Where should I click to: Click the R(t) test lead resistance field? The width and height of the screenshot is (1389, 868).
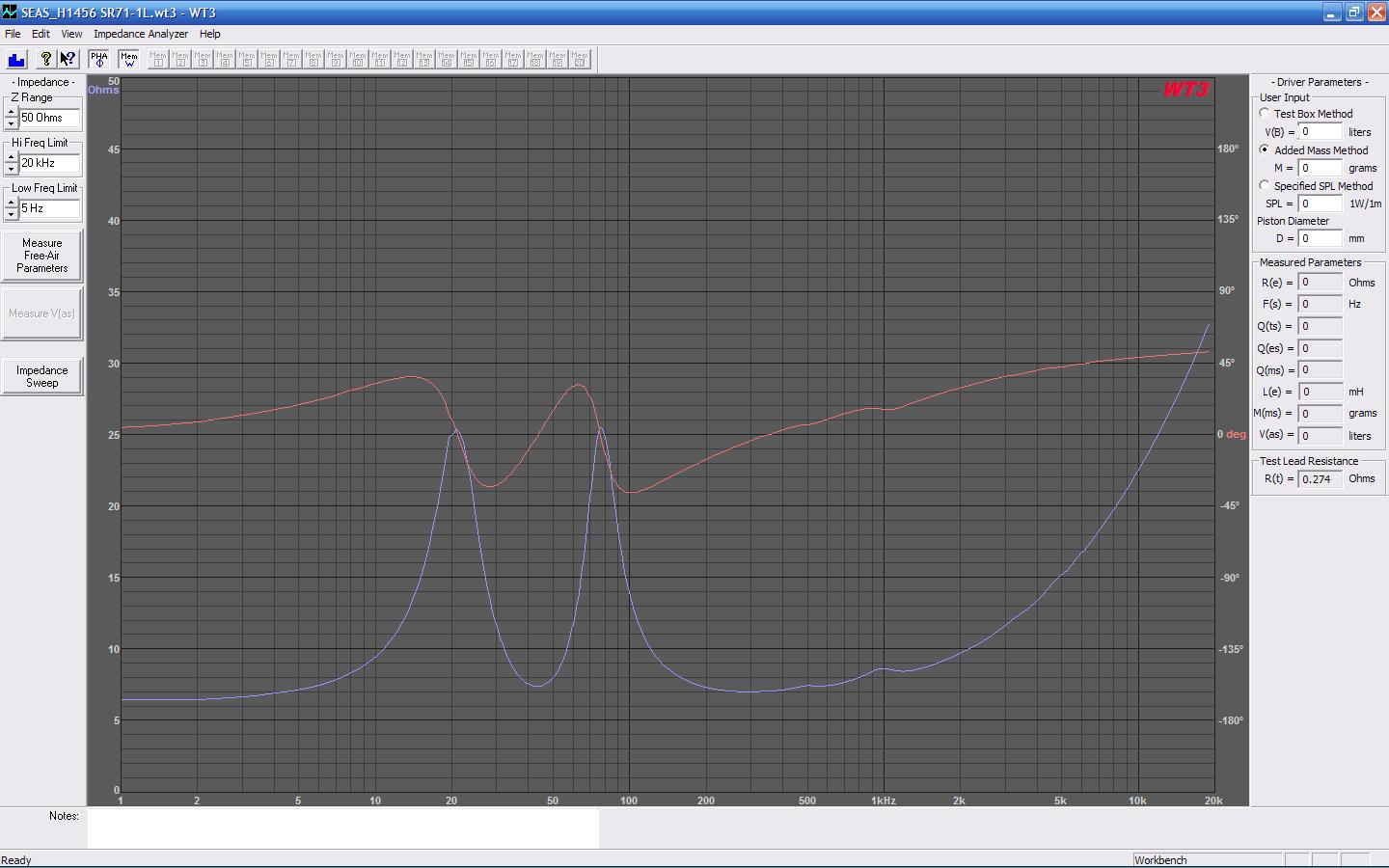click(x=1321, y=478)
